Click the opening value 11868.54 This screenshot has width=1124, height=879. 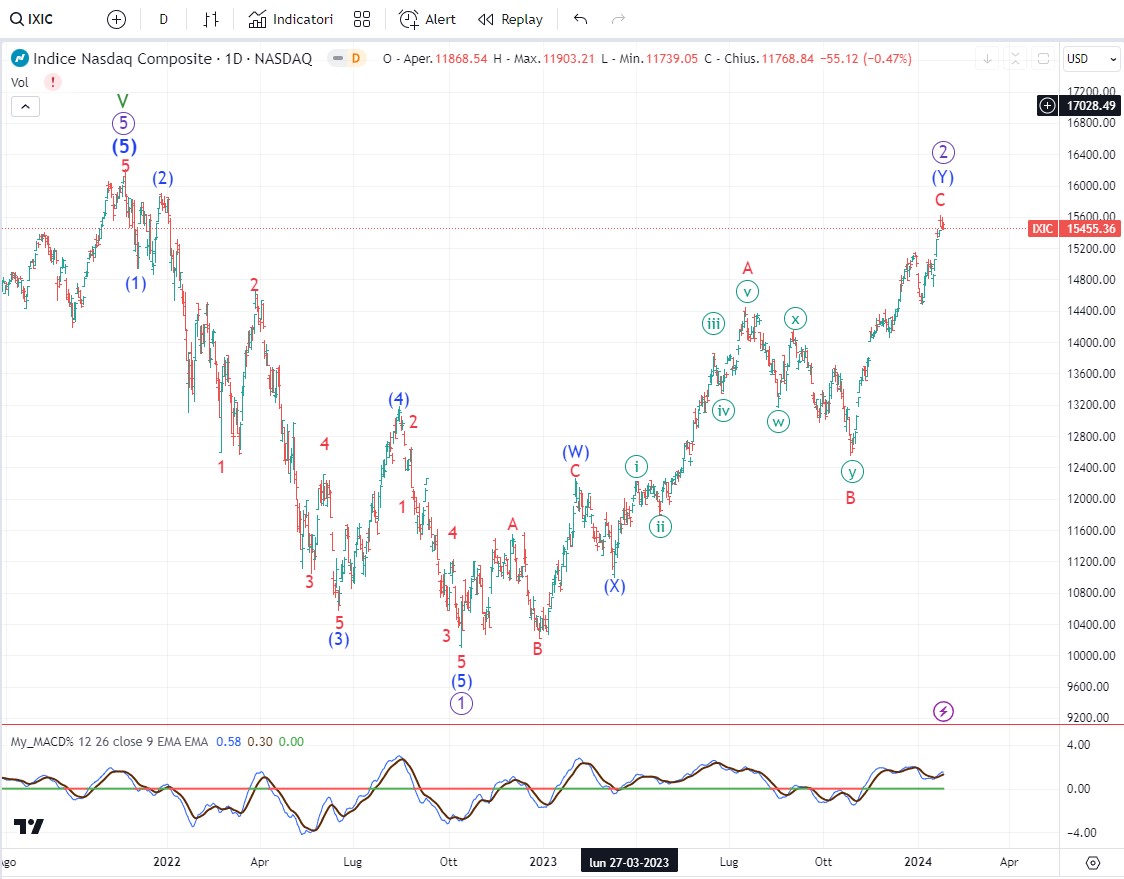pyautogui.click(x=461, y=59)
